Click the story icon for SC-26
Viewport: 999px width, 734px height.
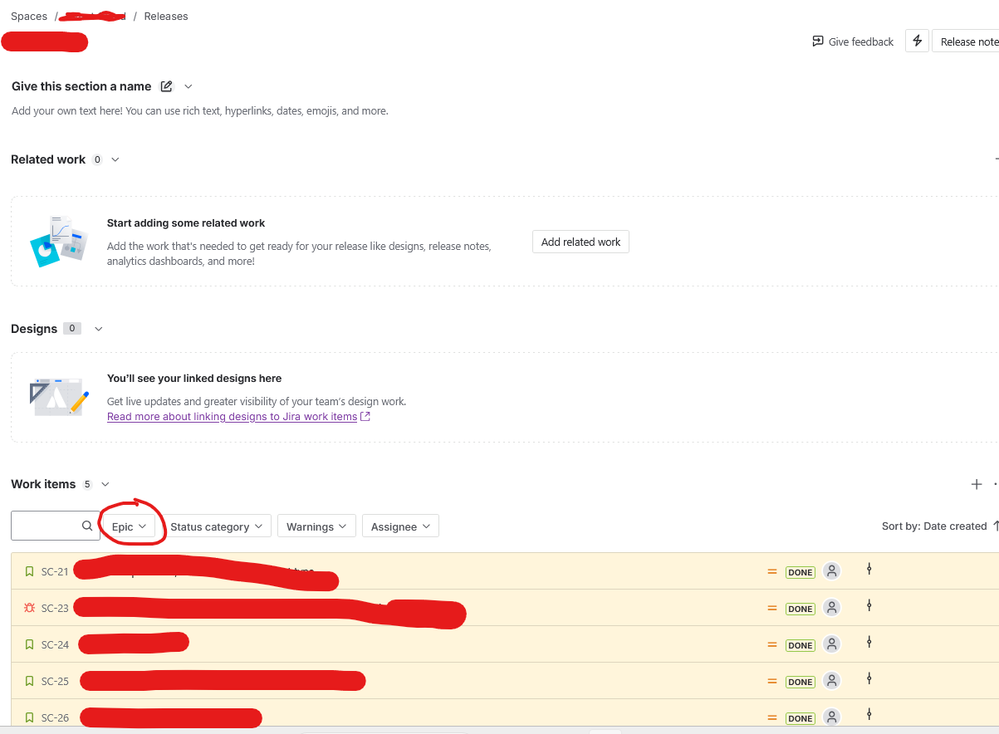[29, 717]
